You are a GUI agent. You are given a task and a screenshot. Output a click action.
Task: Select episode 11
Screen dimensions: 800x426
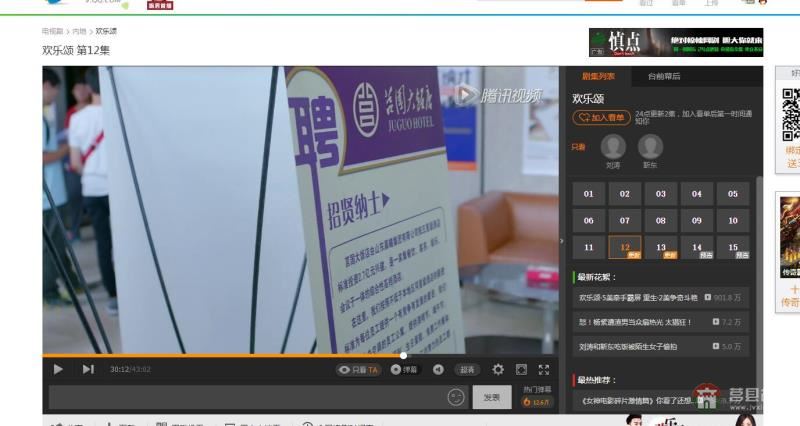click(x=589, y=247)
